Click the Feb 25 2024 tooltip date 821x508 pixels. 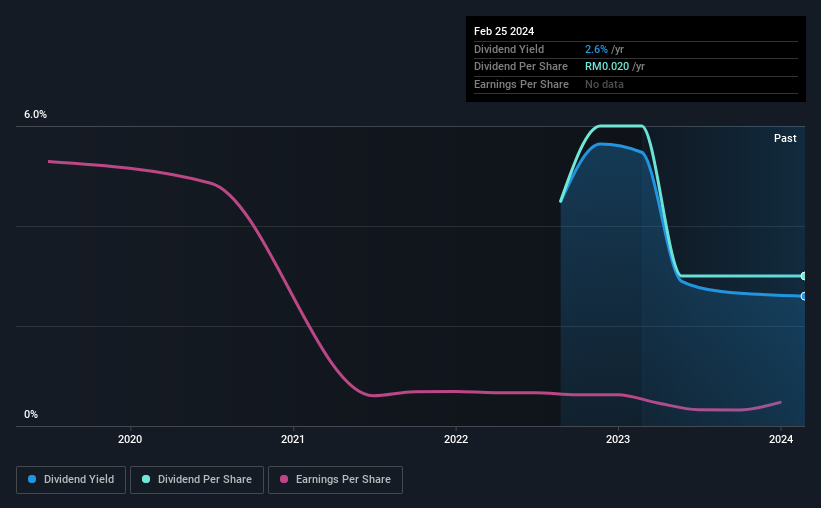pos(504,31)
